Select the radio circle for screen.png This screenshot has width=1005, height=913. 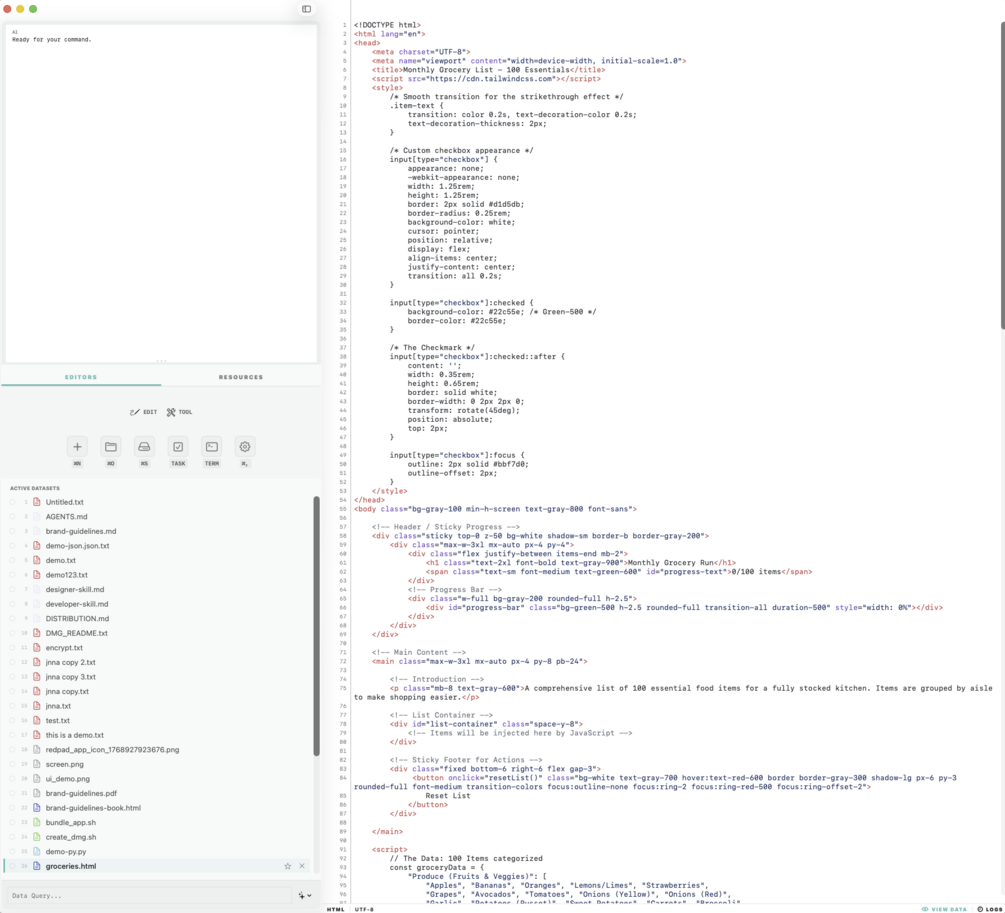12,764
